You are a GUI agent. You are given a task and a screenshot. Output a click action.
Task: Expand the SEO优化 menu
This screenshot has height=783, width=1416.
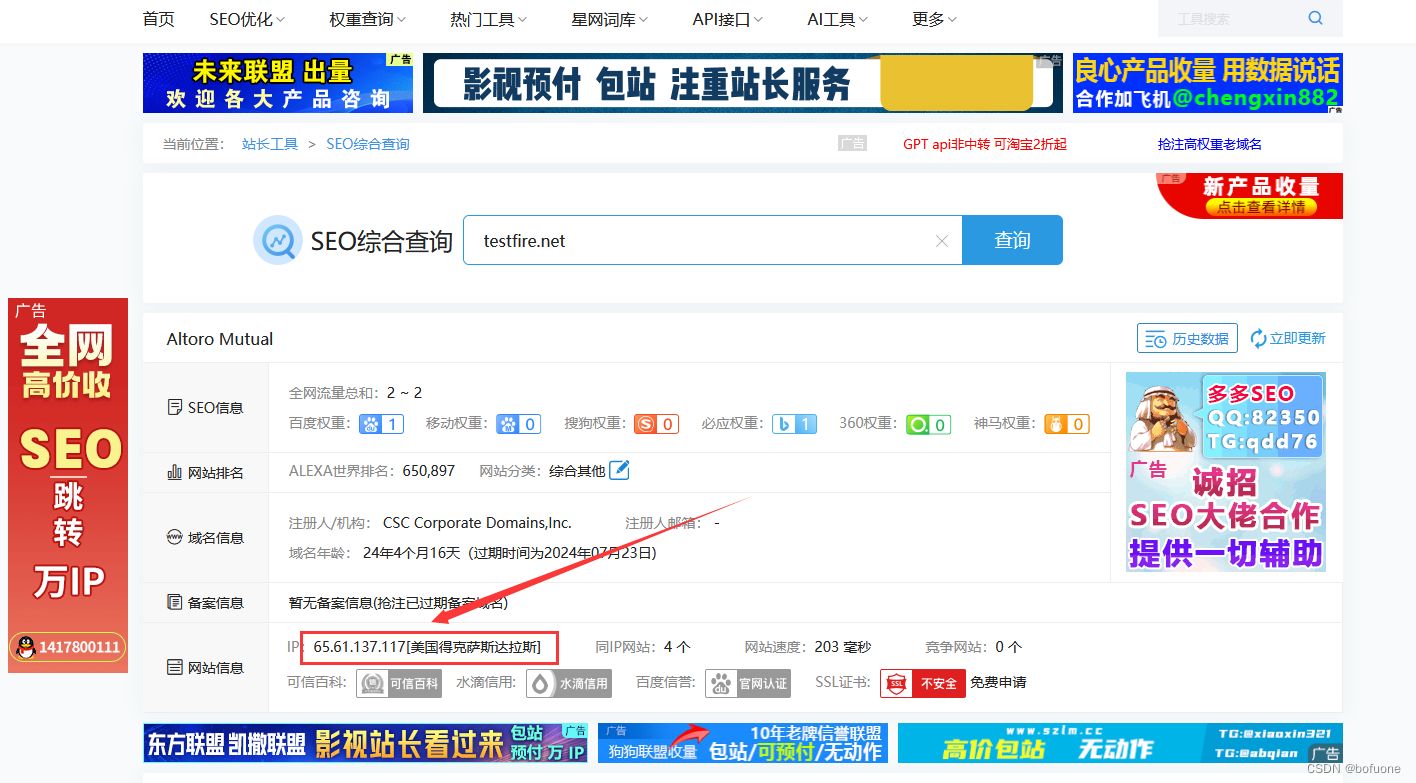coord(247,19)
